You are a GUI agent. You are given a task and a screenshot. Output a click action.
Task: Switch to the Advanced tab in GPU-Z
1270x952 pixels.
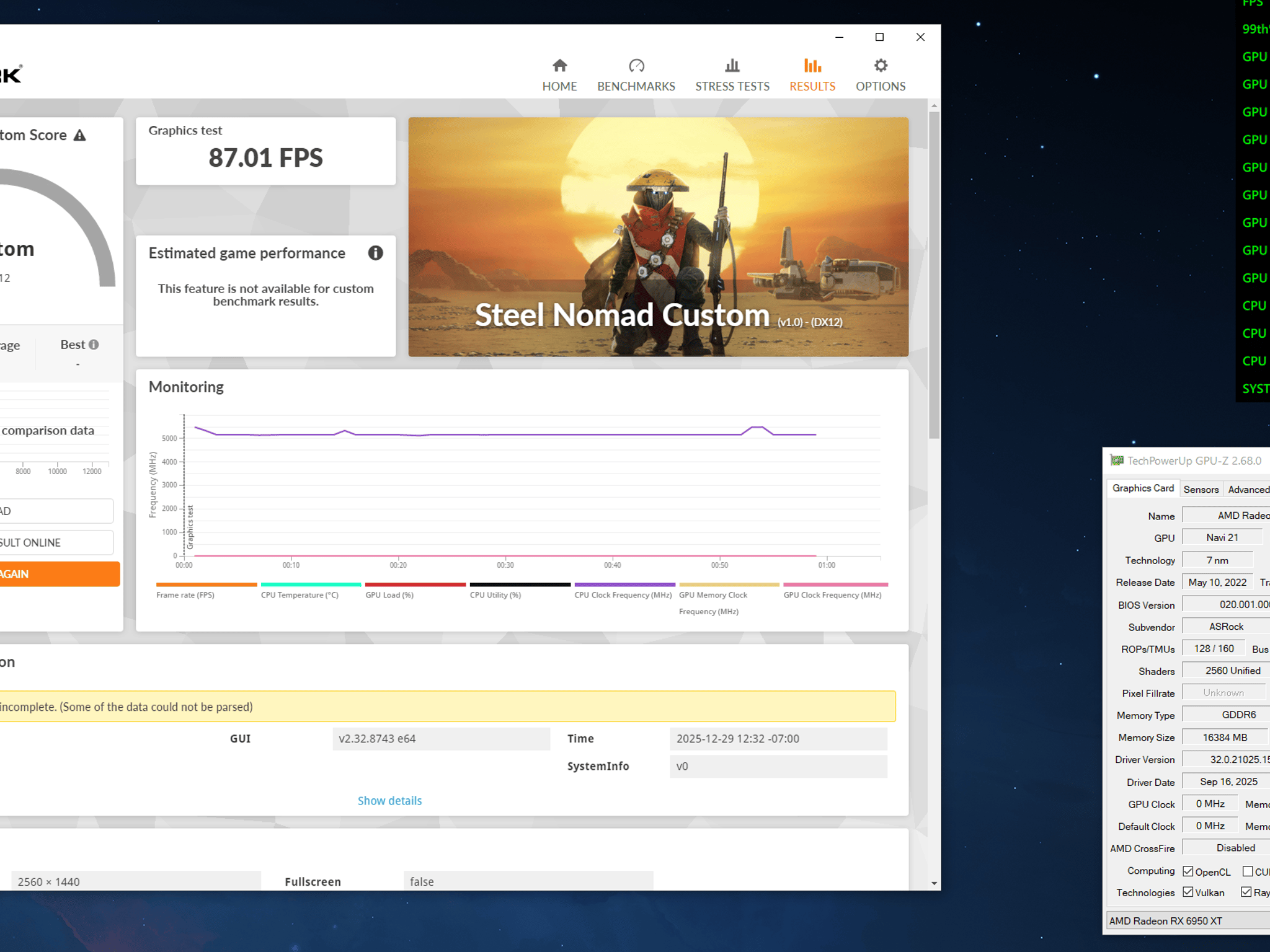point(1248,489)
